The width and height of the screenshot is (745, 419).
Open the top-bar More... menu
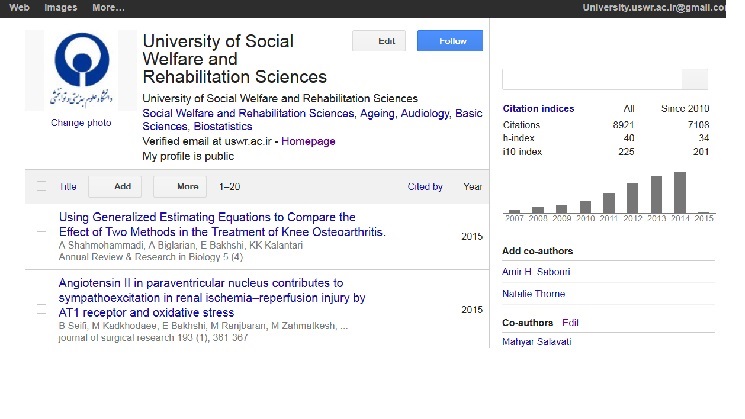point(108,7)
